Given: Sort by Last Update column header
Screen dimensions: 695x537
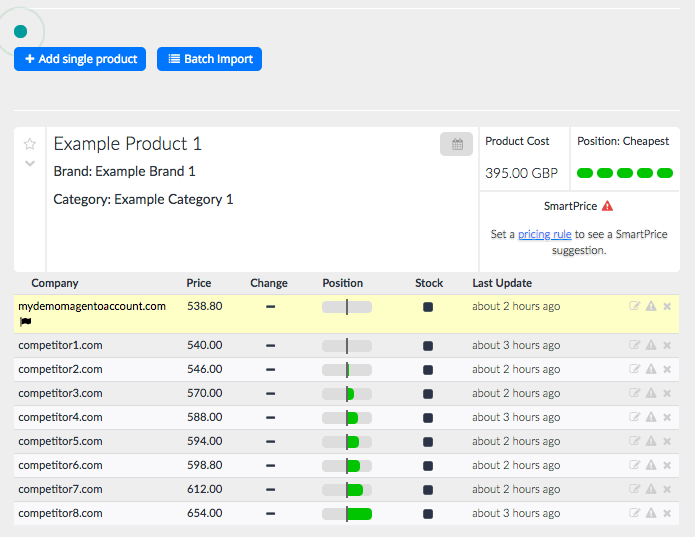Looking at the screenshot, I should click(502, 283).
